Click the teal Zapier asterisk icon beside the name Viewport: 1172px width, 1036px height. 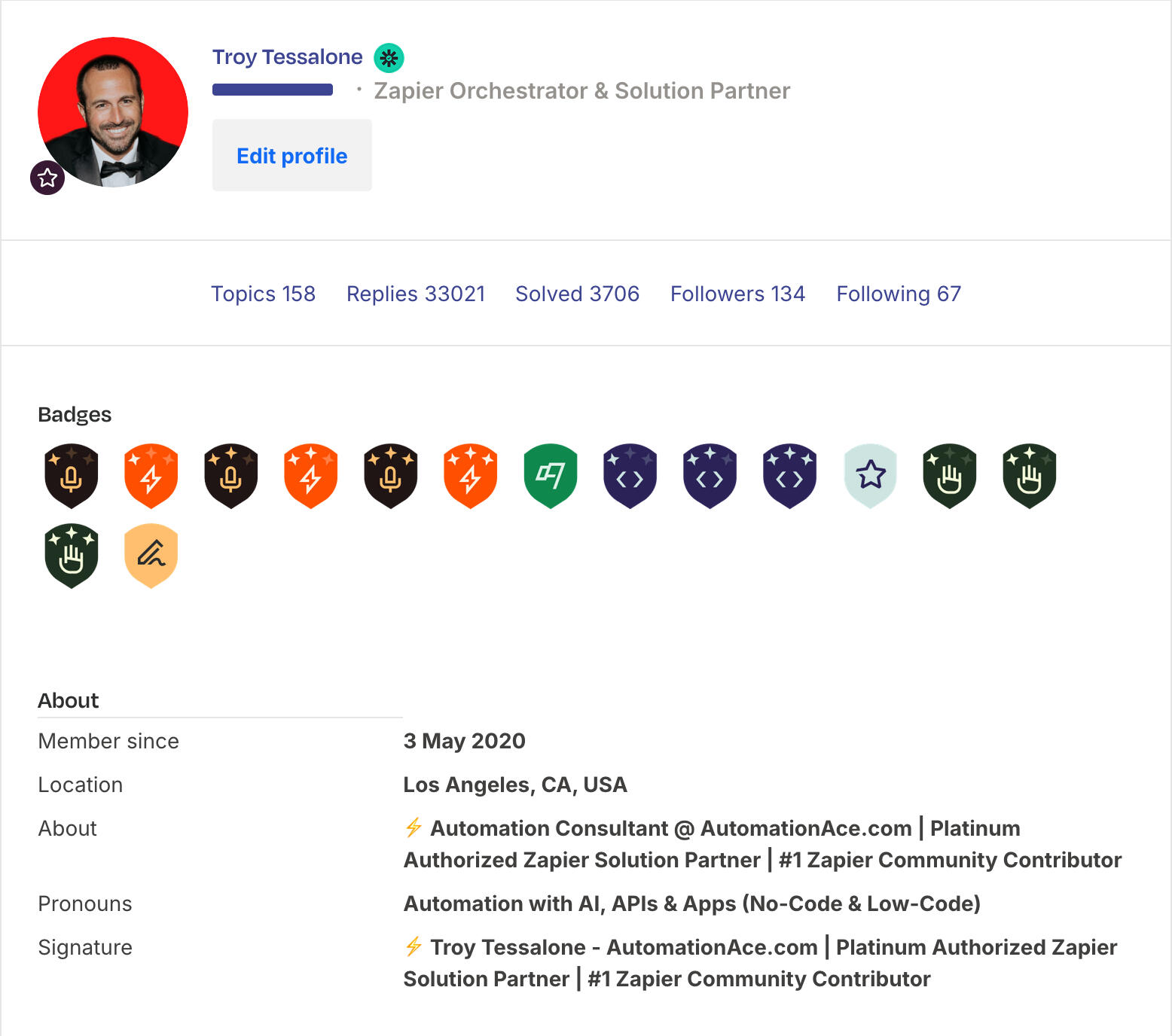point(389,57)
